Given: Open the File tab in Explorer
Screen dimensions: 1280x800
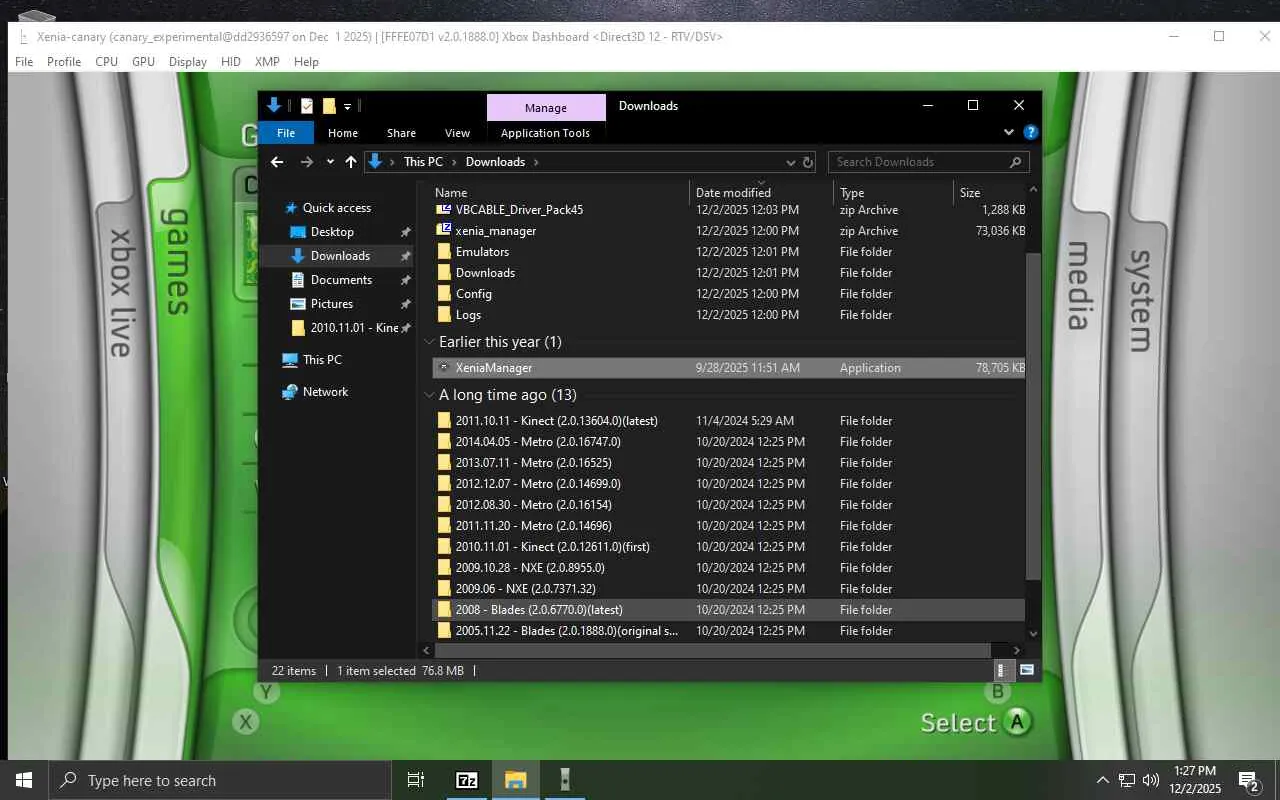Looking at the screenshot, I should (x=286, y=133).
